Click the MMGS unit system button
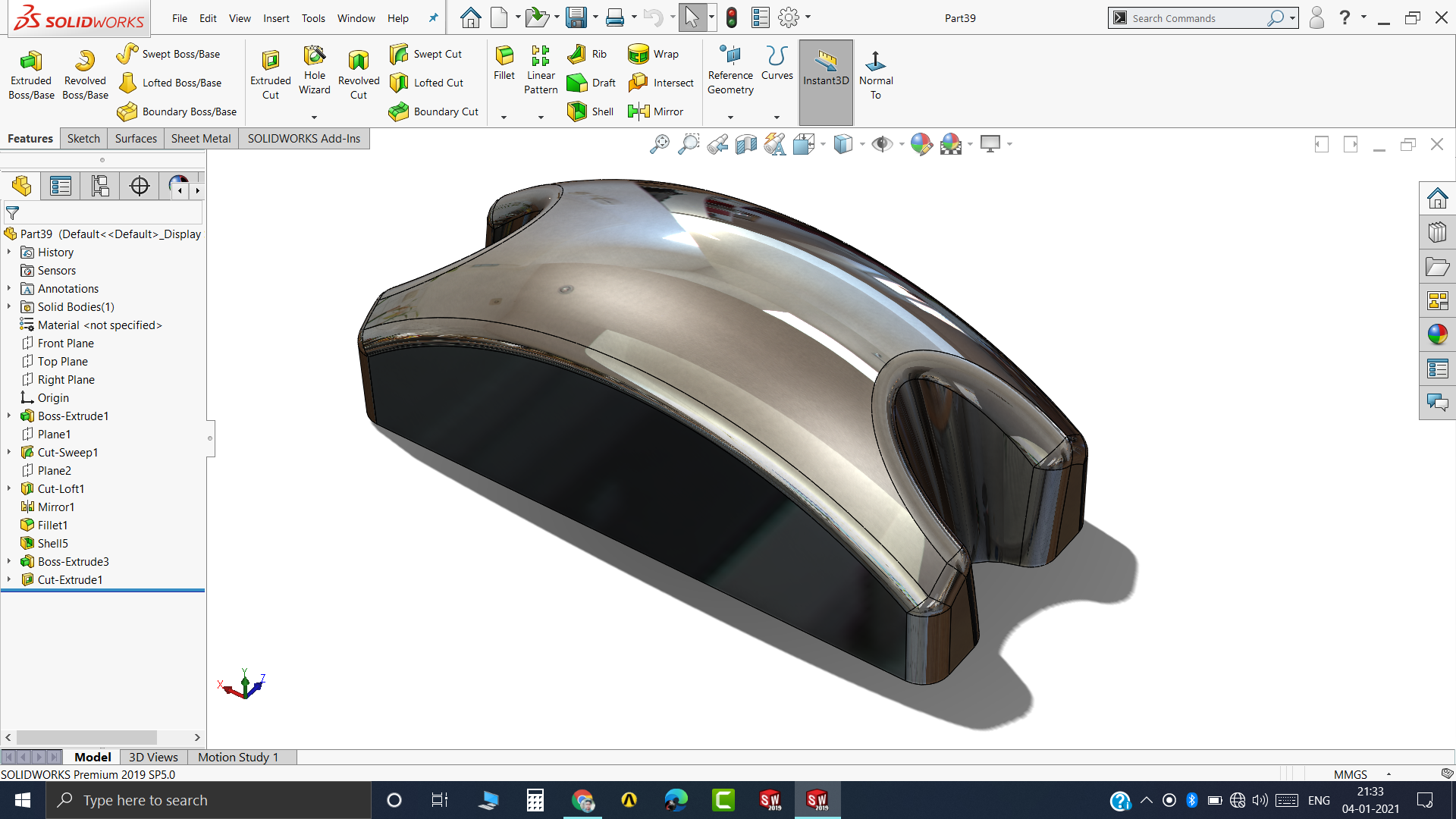1456x819 pixels. click(1350, 774)
